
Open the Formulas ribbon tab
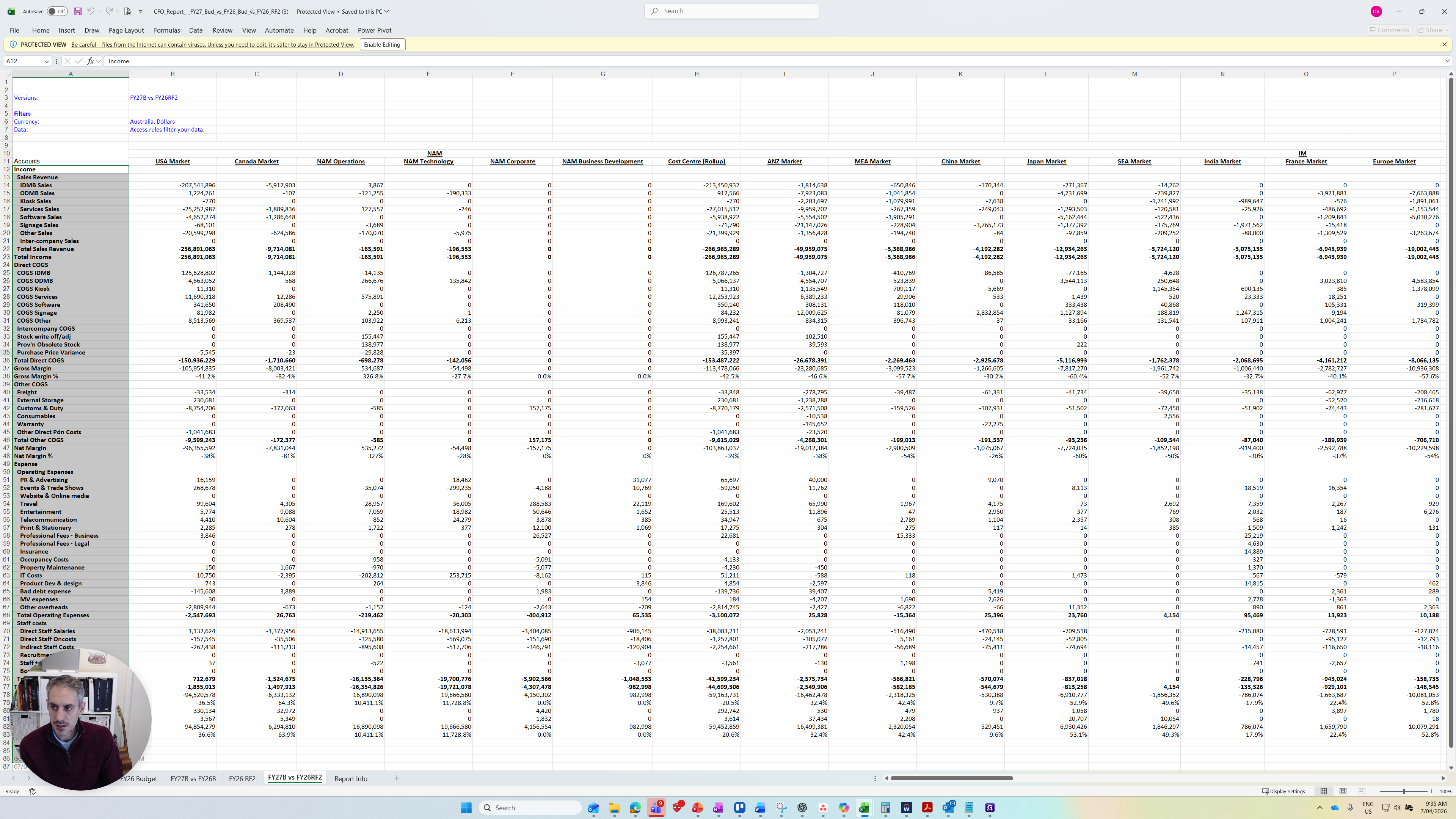pyautogui.click(x=167, y=30)
